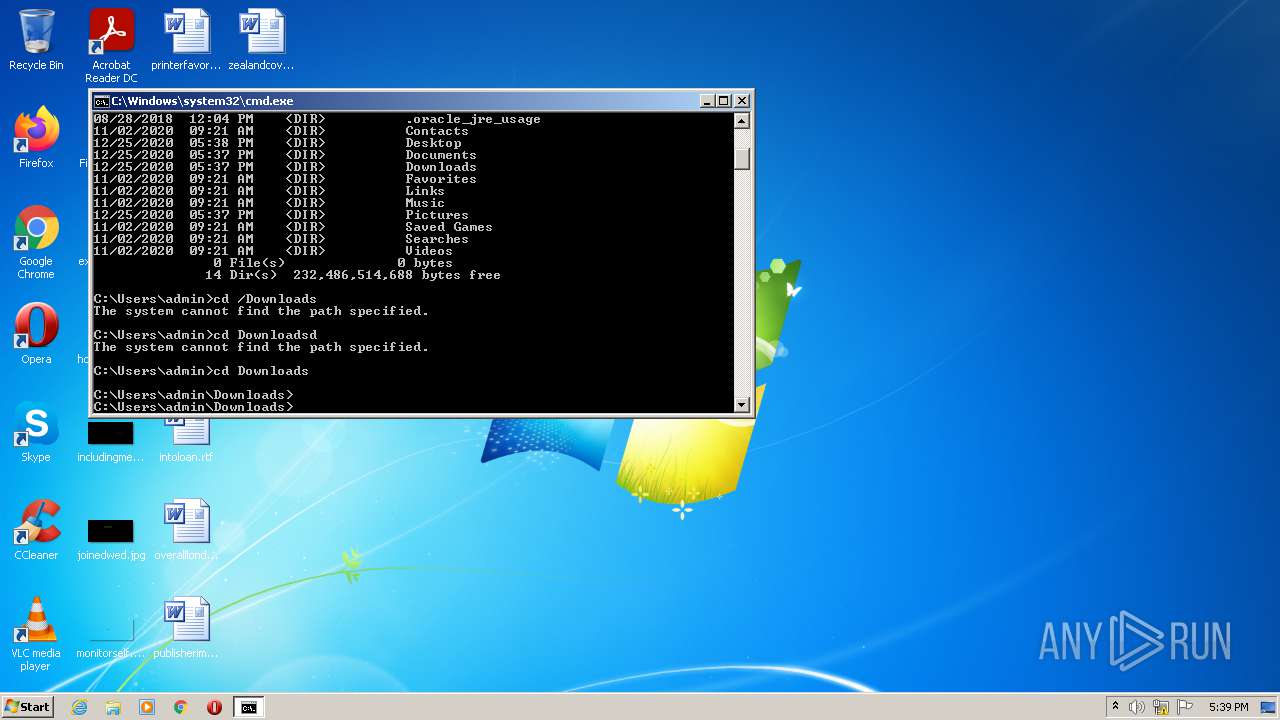Click the cmd.exe taskbar button

tap(248, 707)
